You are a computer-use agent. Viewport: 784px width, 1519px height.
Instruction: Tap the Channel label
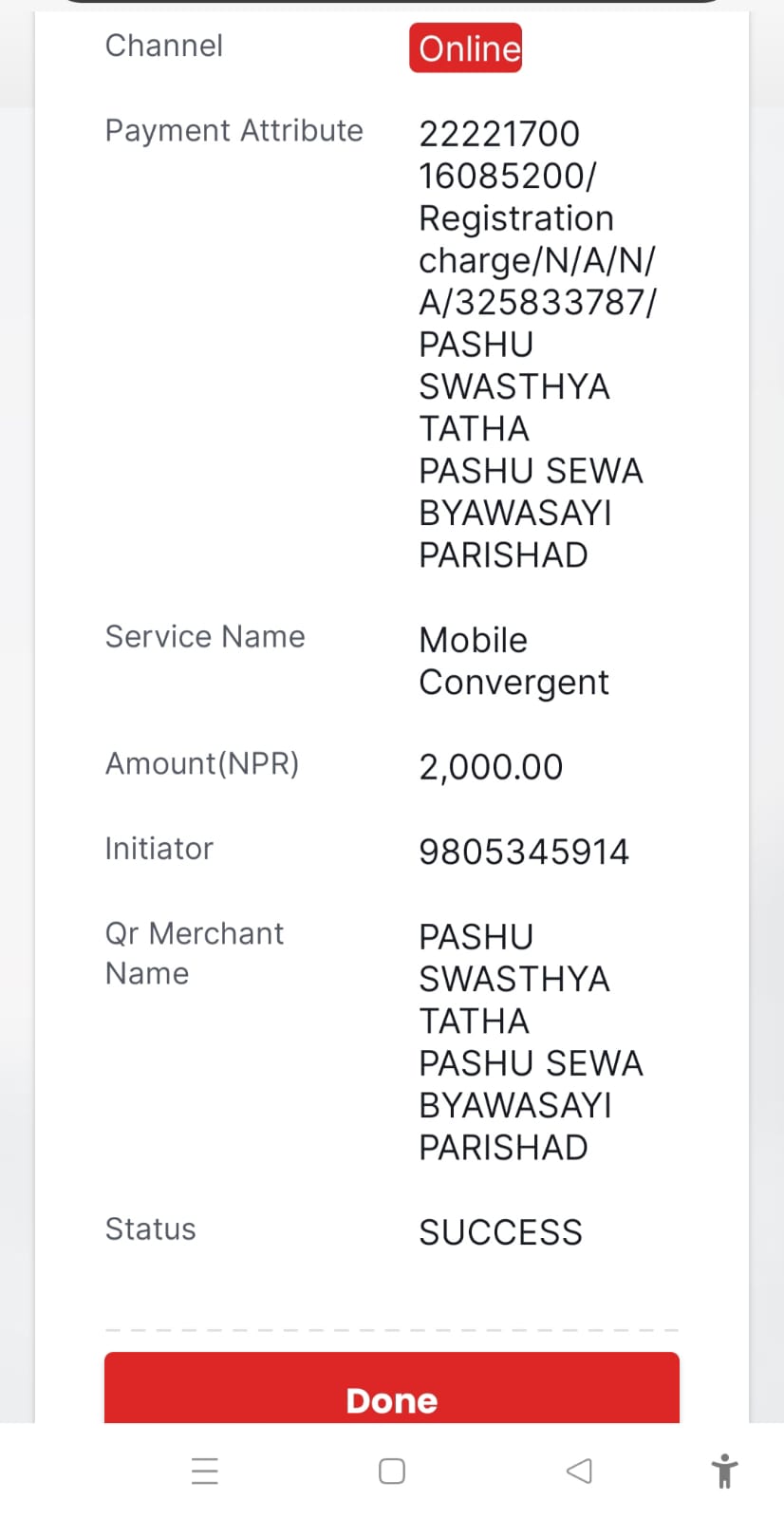163,46
